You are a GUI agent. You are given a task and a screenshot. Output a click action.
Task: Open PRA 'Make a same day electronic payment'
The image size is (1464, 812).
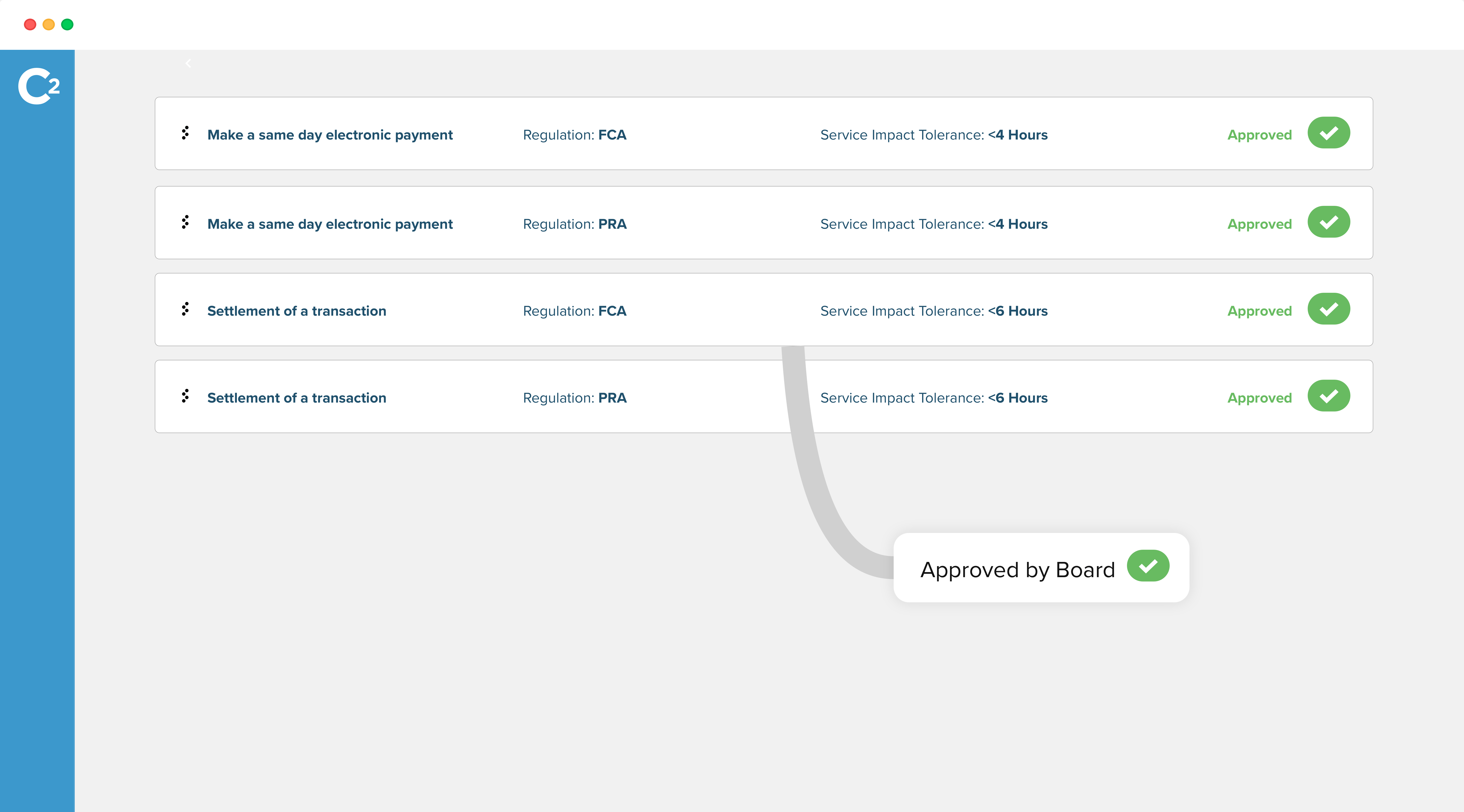pos(330,224)
